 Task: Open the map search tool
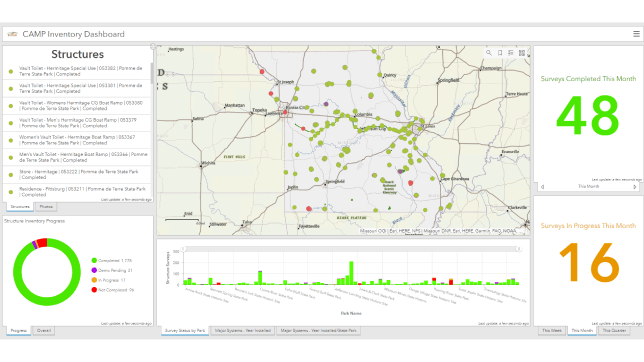tap(489, 53)
